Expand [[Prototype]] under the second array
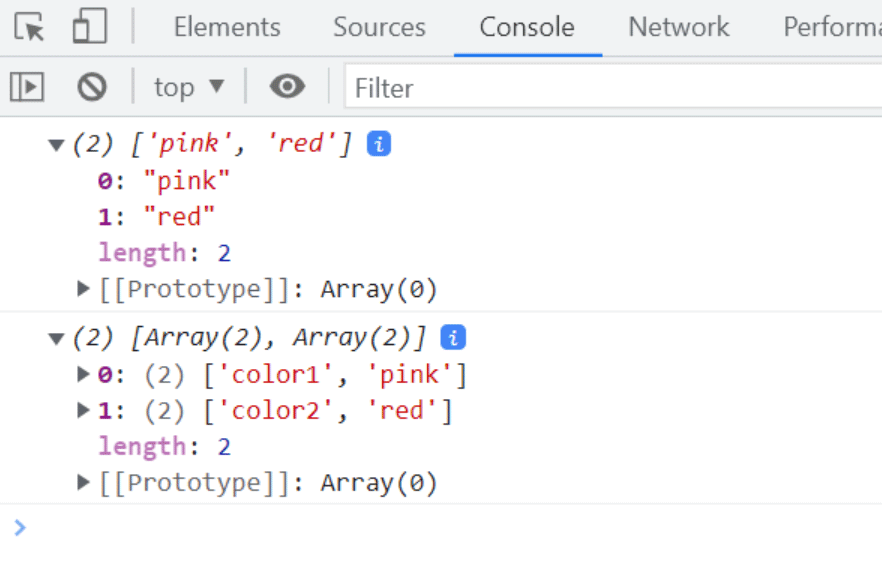882x582 pixels. click(84, 484)
